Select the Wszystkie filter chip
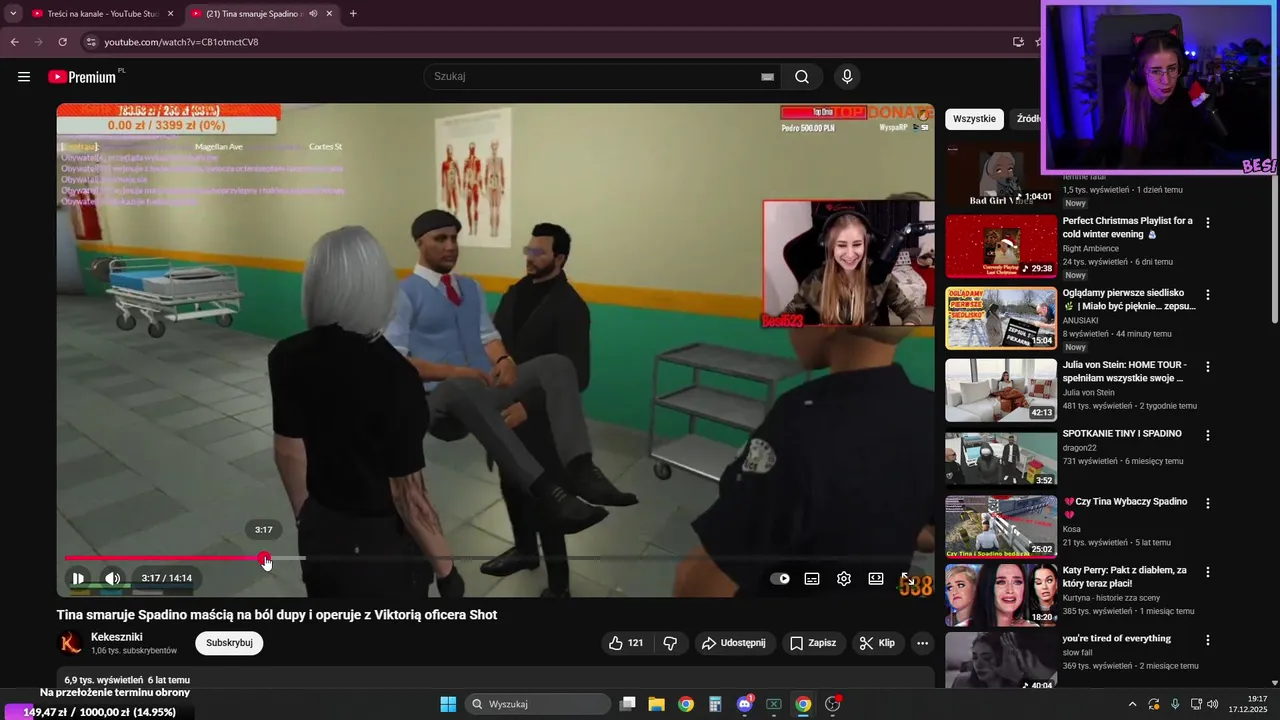 tap(974, 118)
